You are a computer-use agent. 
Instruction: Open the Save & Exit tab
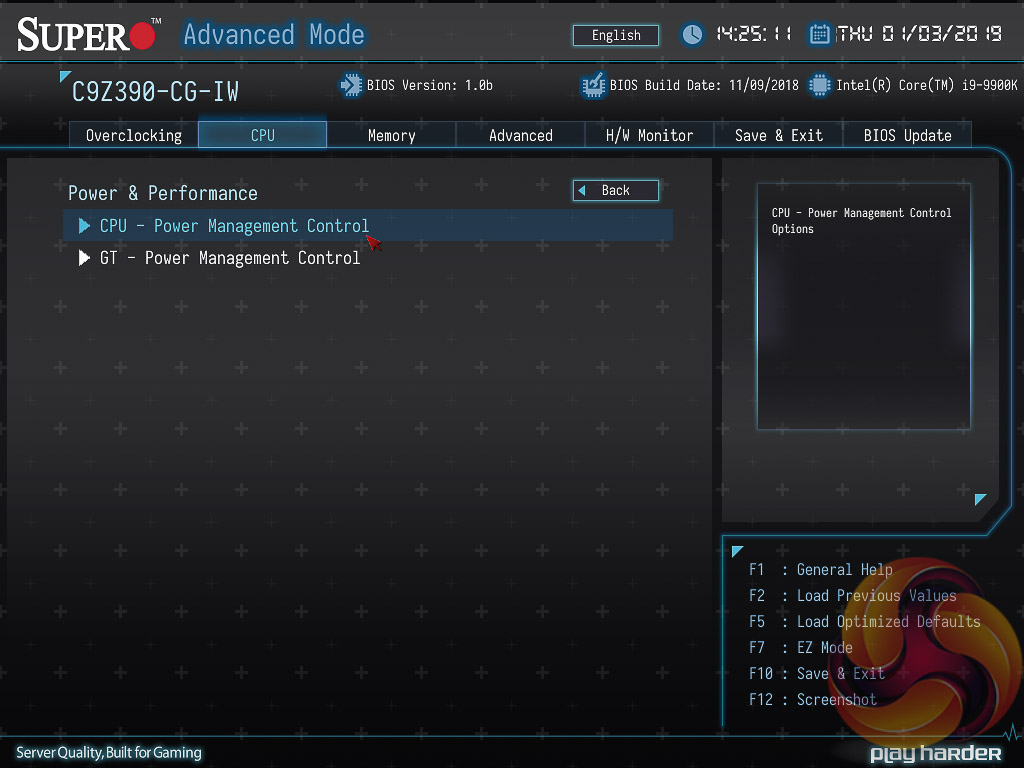click(x=778, y=135)
